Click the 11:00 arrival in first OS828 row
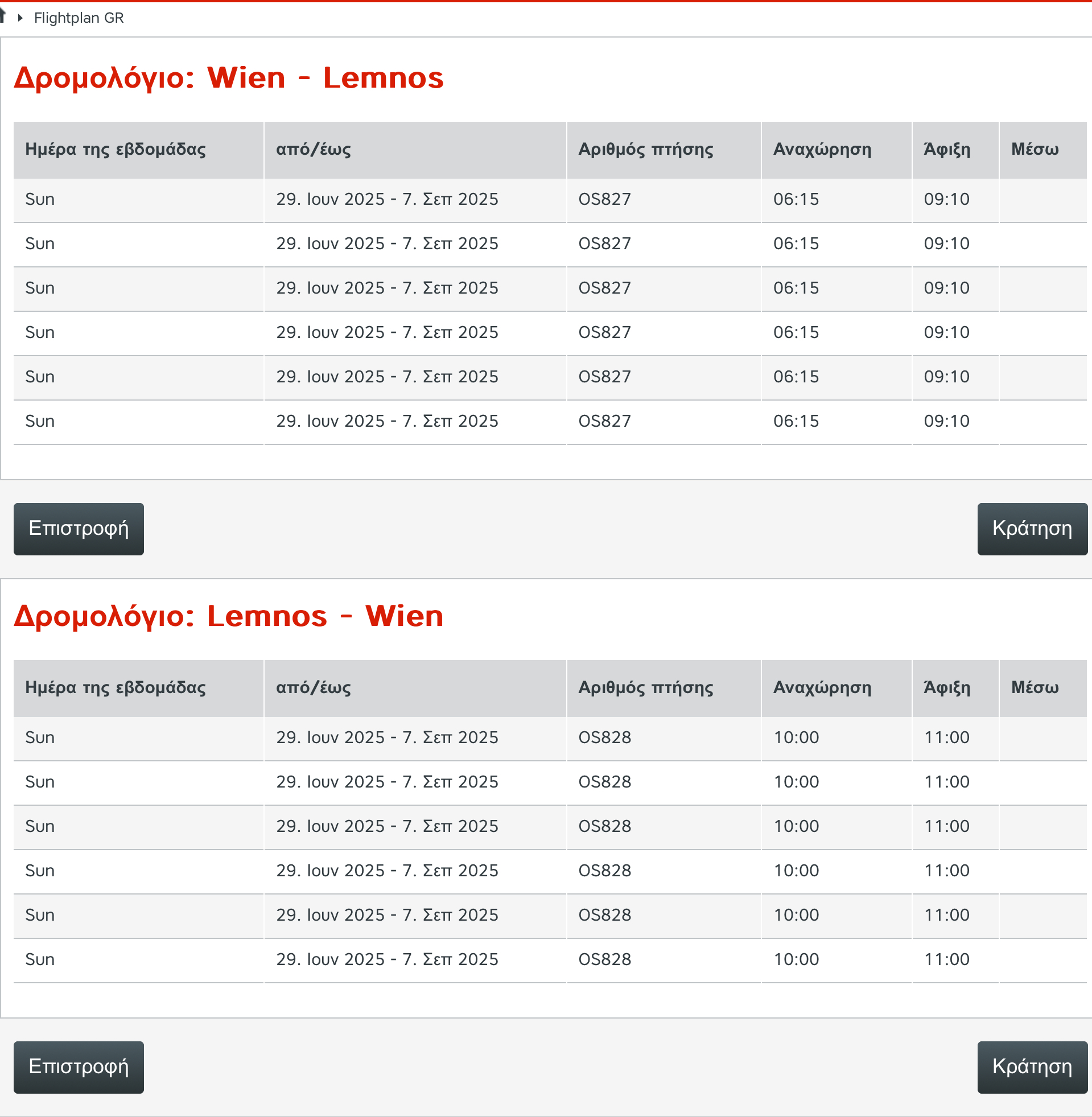Image resolution: width=1092 pixels, height=1117 pixels. pos(946,737)
